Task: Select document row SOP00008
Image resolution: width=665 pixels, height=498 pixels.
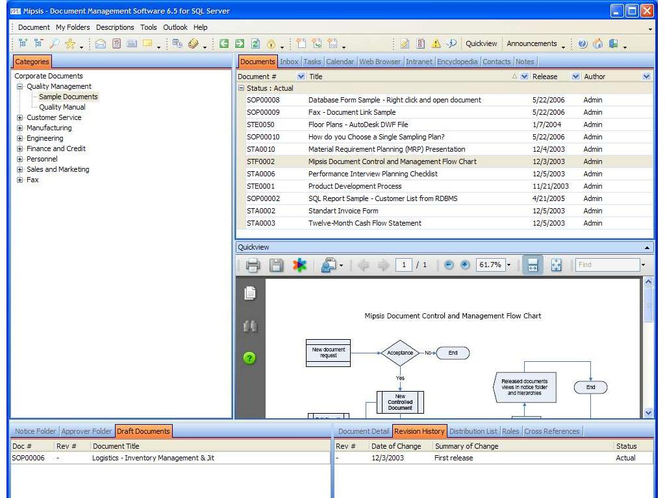Action: pos(449,100)
